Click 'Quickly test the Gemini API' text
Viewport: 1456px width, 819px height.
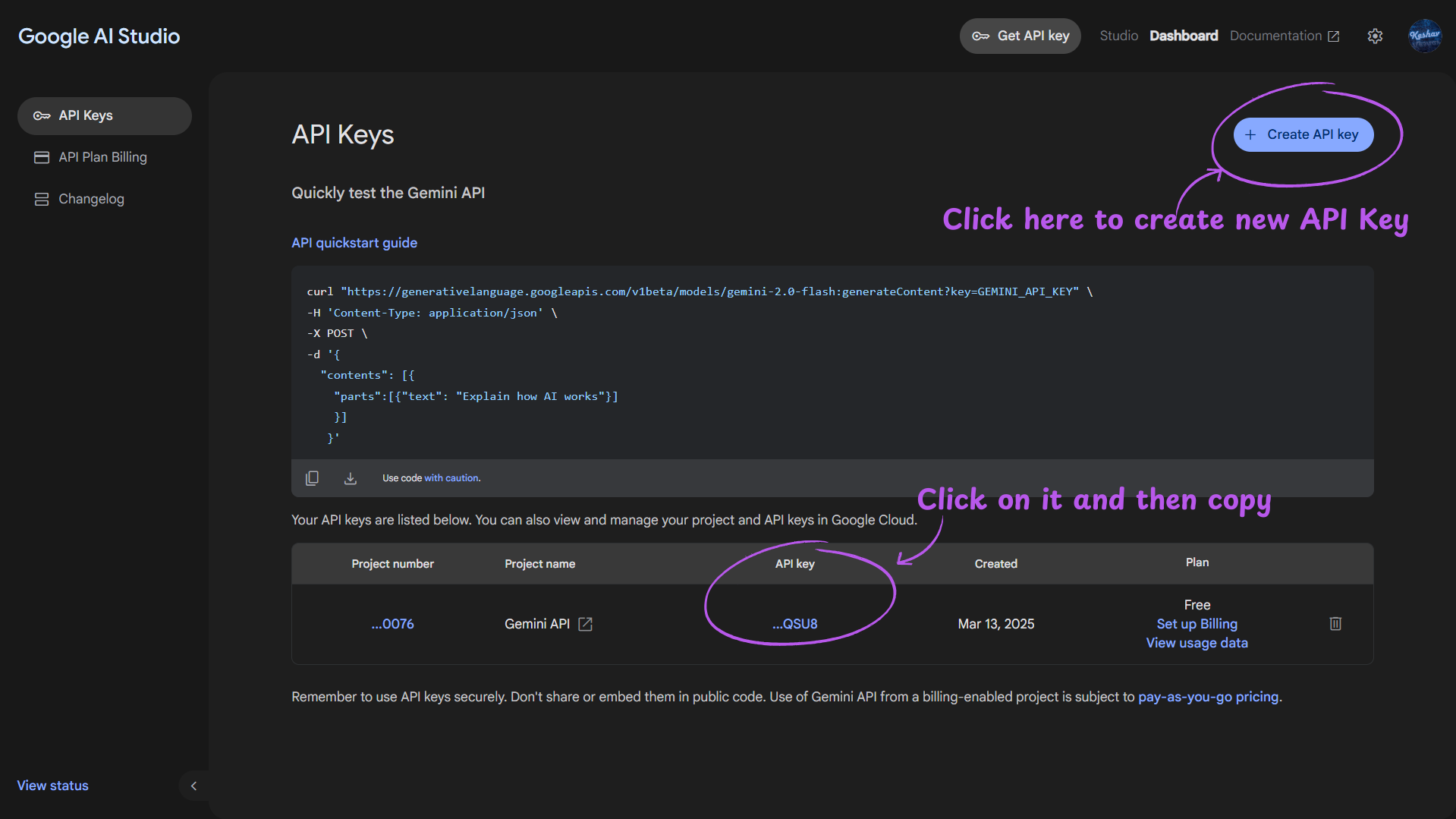pos(388,193)
